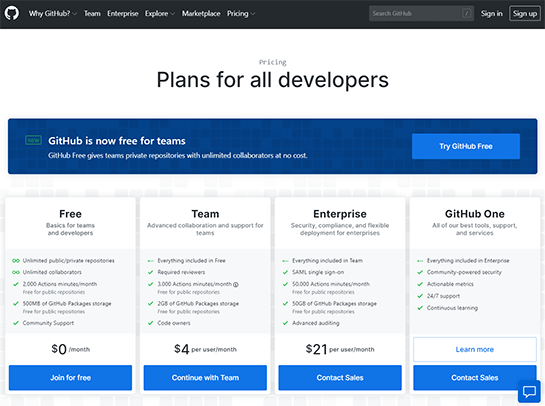Screen dimensions: 545x406
Task: Click Try GitHub Free button
Action: (x=466, y=146)
